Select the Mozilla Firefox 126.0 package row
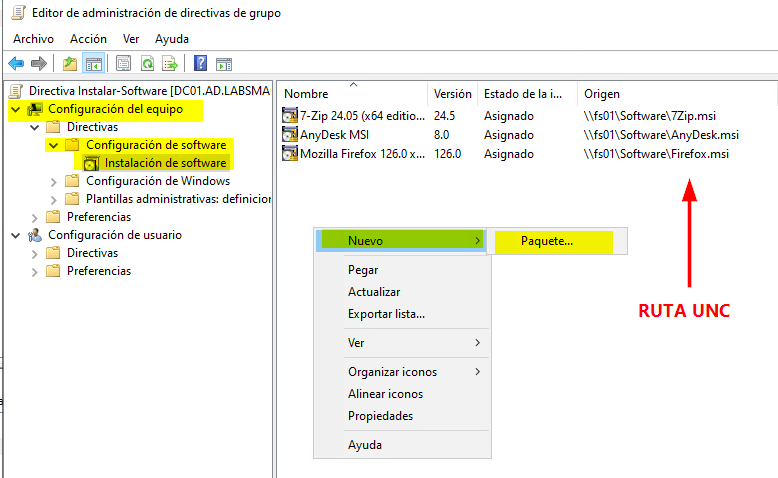Image resolution: width=778 pixels, height=478 pixels. point(362,154)
